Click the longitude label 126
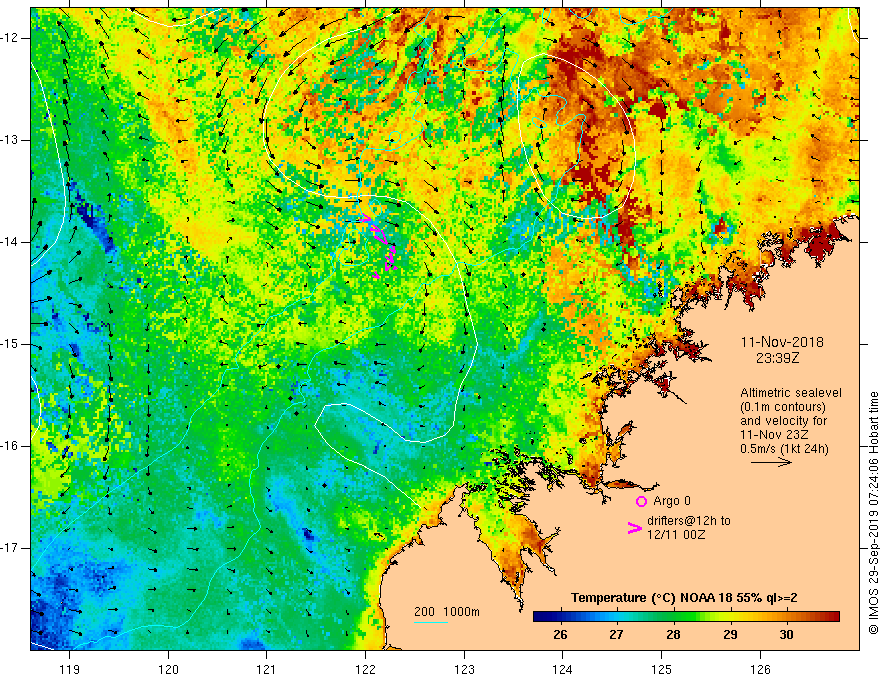Screen dimensions: 880x680 click(x=760, y=669)
